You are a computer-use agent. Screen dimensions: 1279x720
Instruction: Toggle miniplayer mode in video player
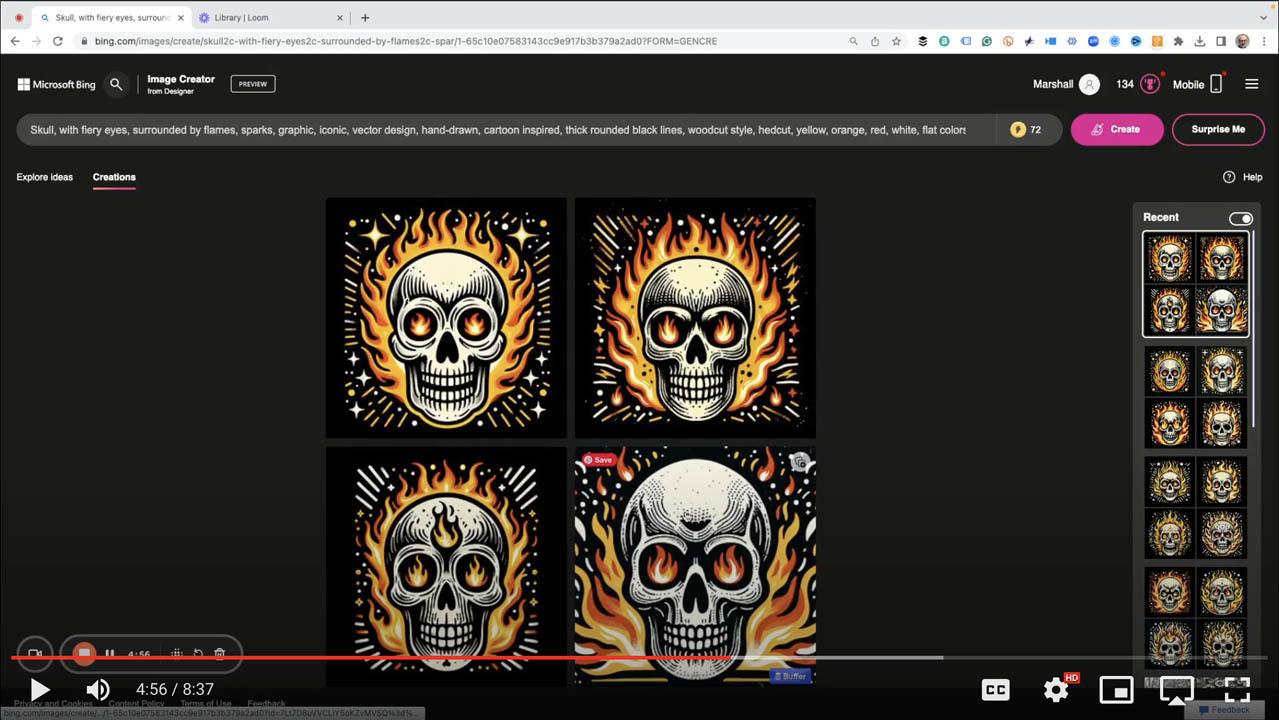point(1116,690)
